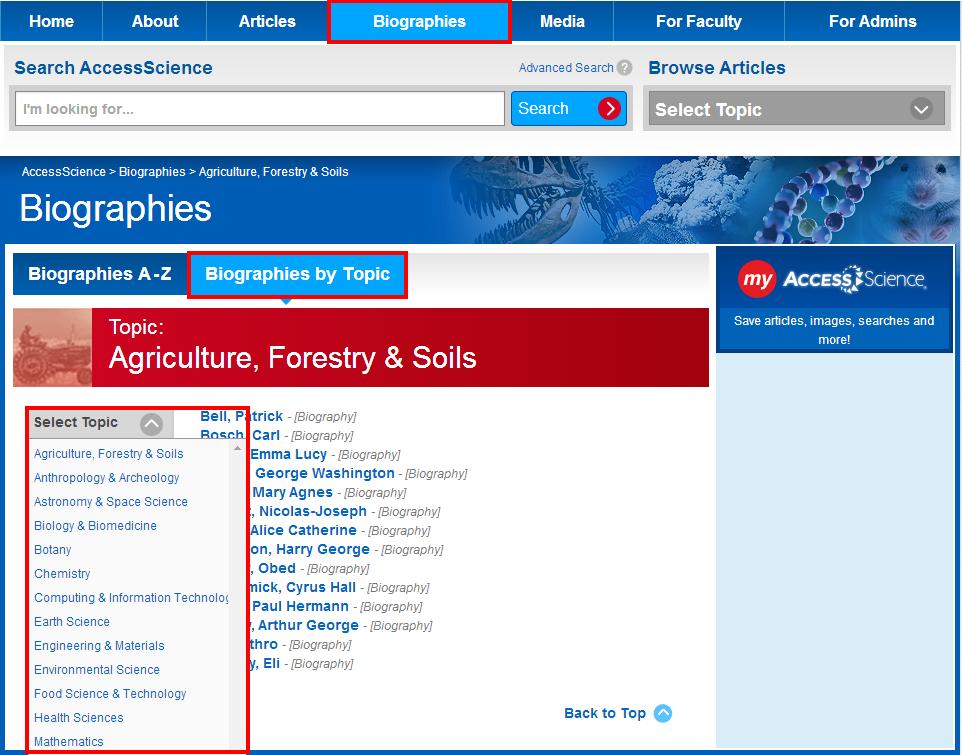This screenshot has width=962, height=755.
Task: Click the tractor topic thumbnail image
Action: coord(52,347)
